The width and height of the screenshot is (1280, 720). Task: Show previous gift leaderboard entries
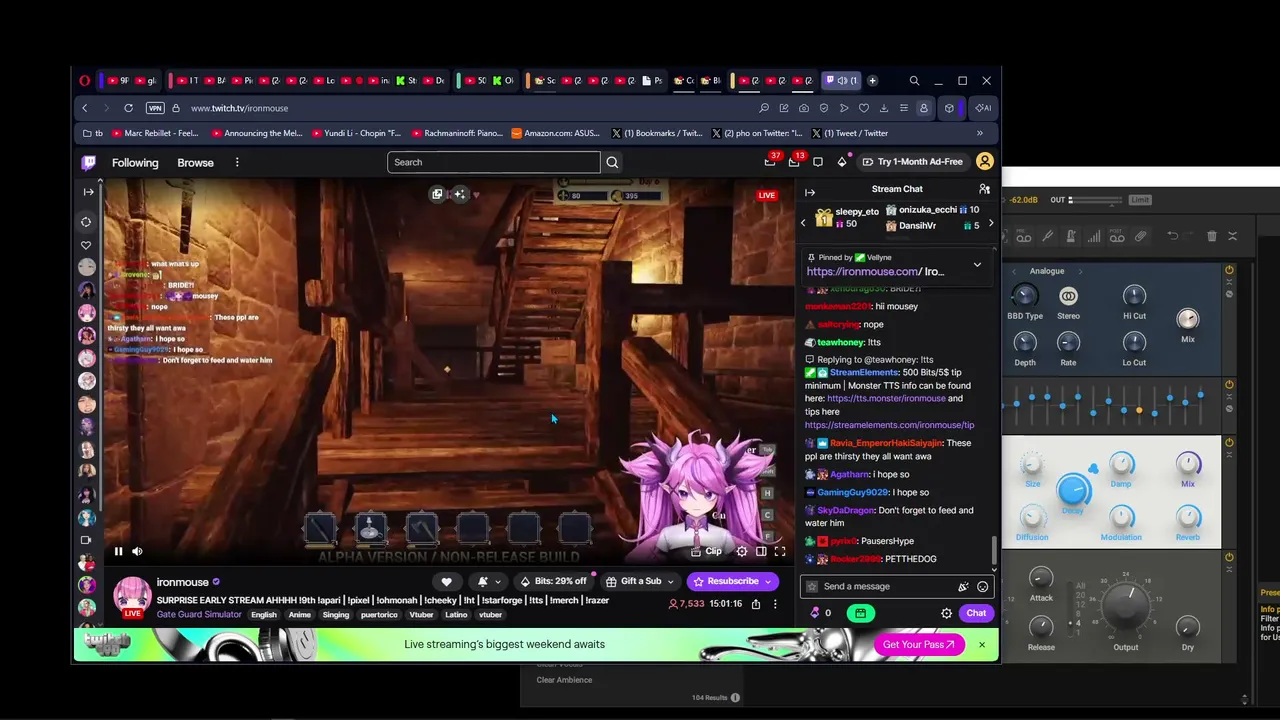coord(803,223)
